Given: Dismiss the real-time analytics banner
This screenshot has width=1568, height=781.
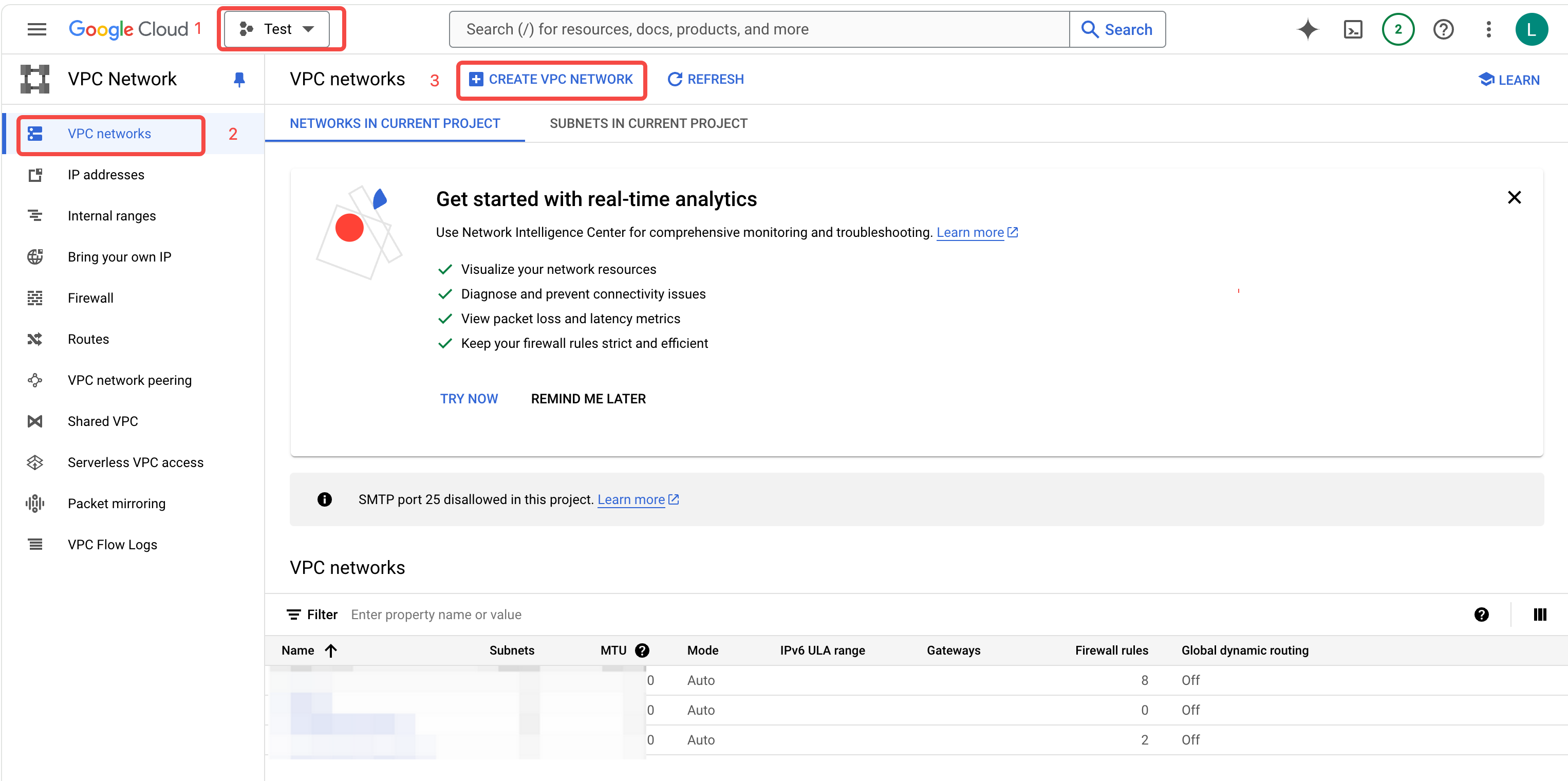Looking at the screenshot, I should pyautogui.click(x=1514, y=197).
